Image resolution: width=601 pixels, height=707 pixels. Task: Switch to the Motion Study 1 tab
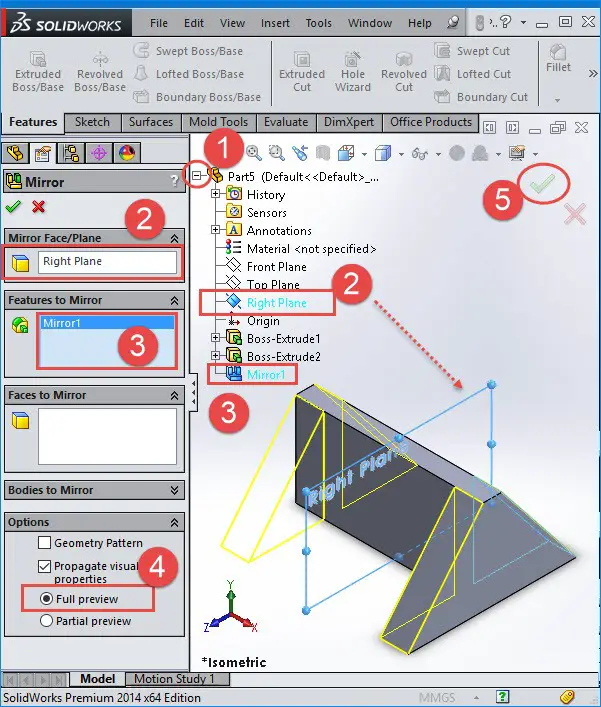click(x=174, y=679)
